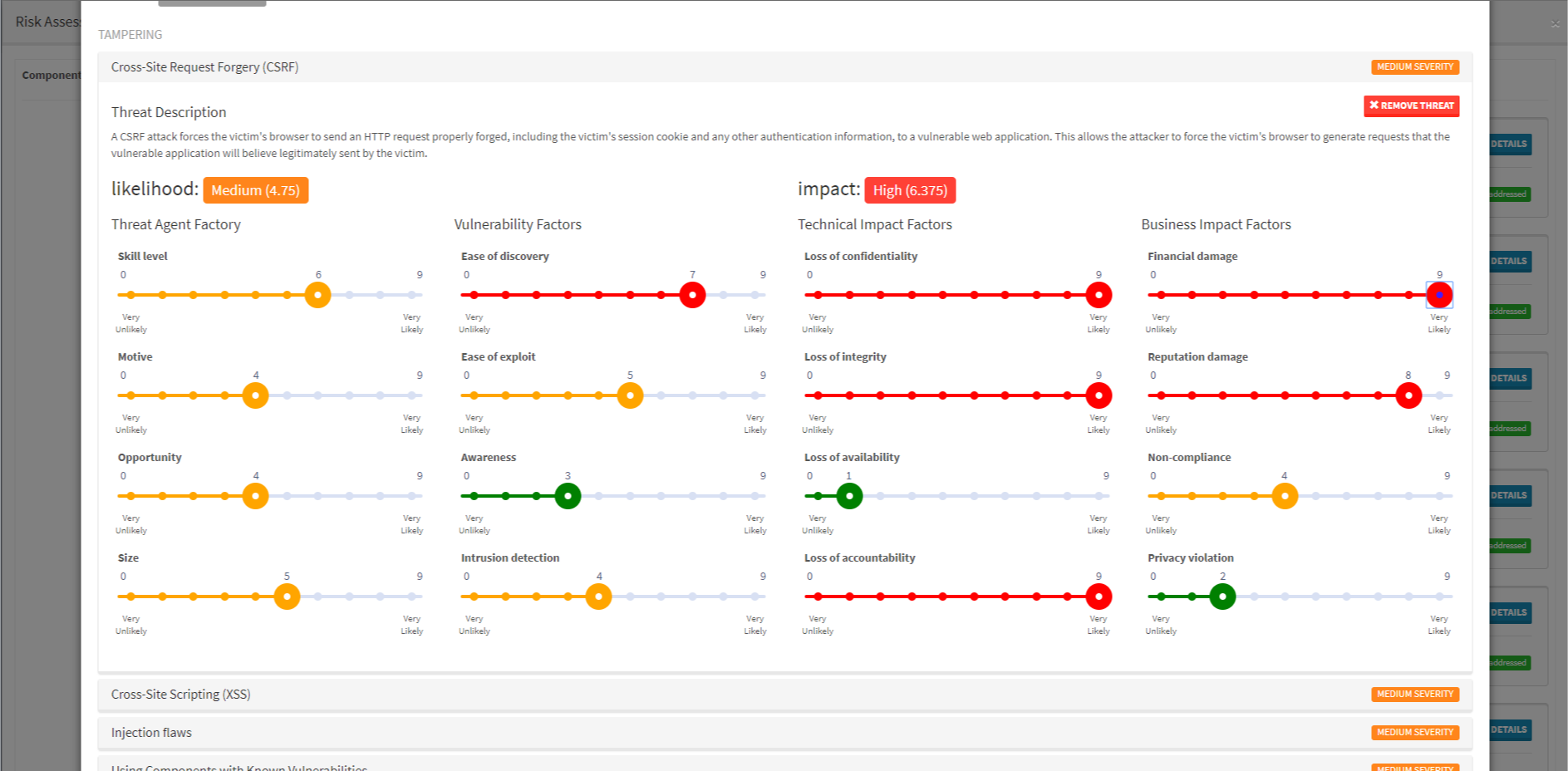This screenshot has width=1568, height=771.
Task: Click the Medium (4.75) likelihood badge
Action: pyautogui.click(x=255, y=190)
